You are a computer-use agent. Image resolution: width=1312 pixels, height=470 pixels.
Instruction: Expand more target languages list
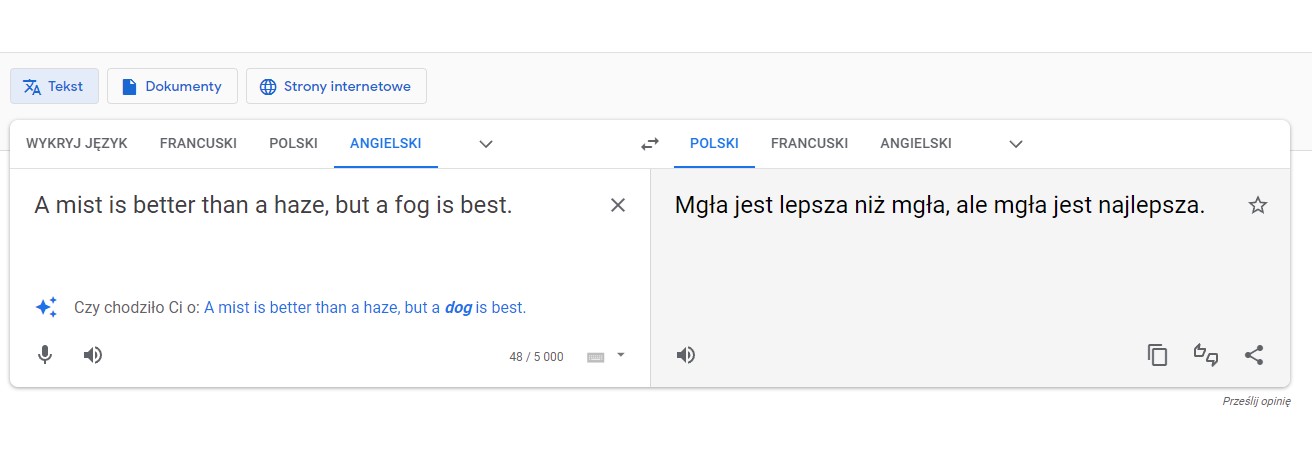(1016, 144)
